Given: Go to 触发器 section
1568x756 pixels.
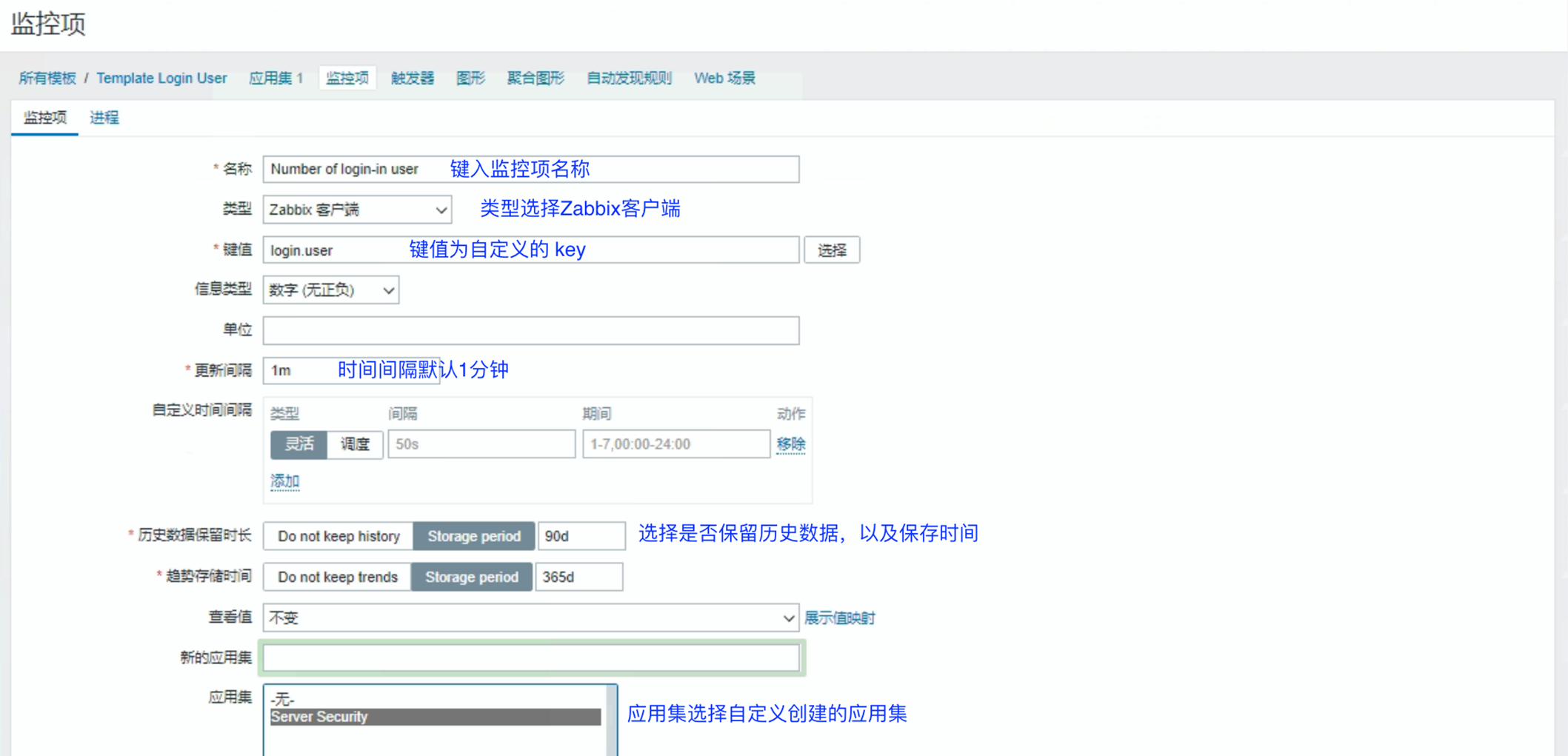Looking at the screenshot, I should tap(413, 78).
